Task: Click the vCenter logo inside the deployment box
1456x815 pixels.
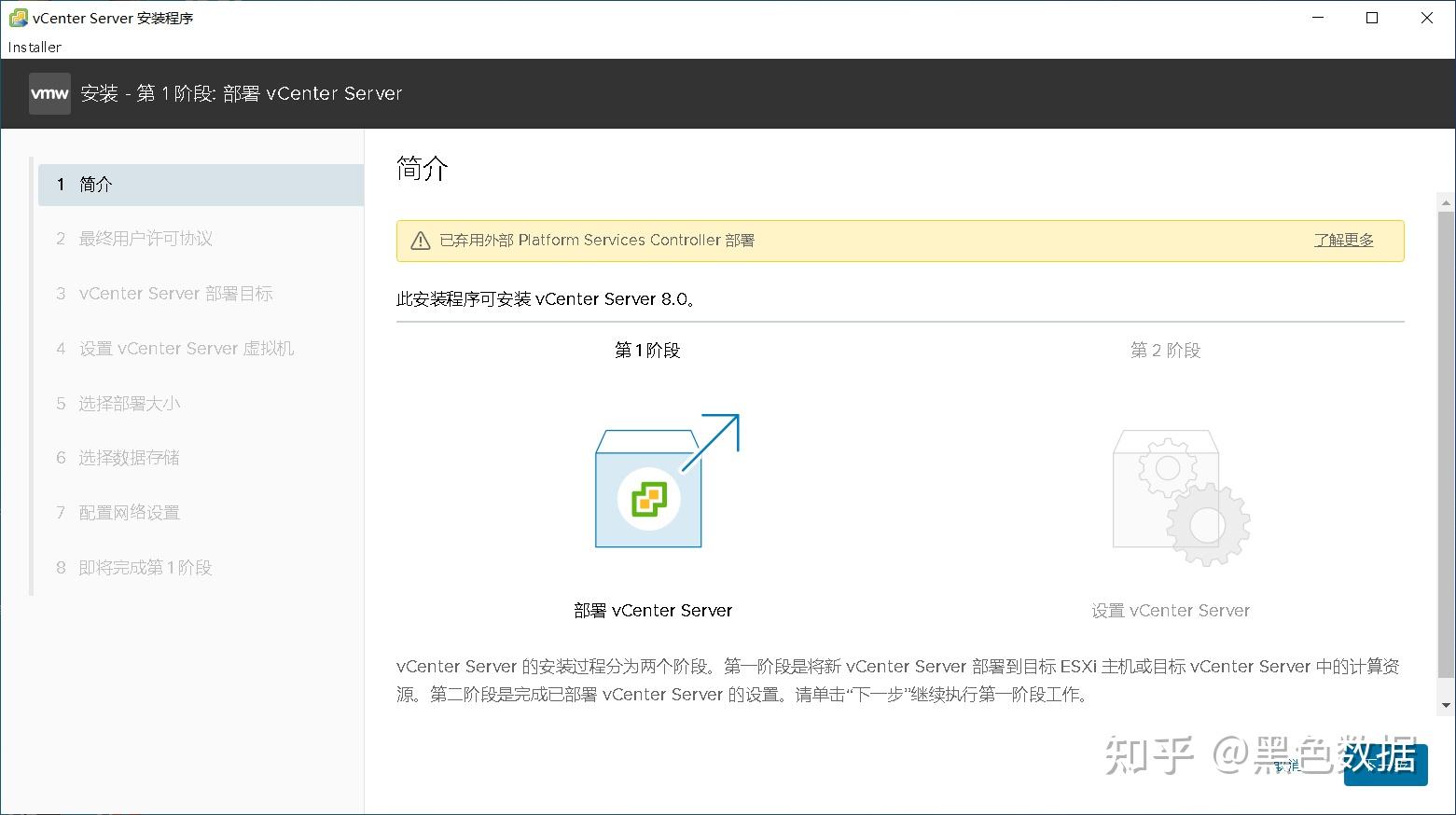Action: tap(647, 497)
